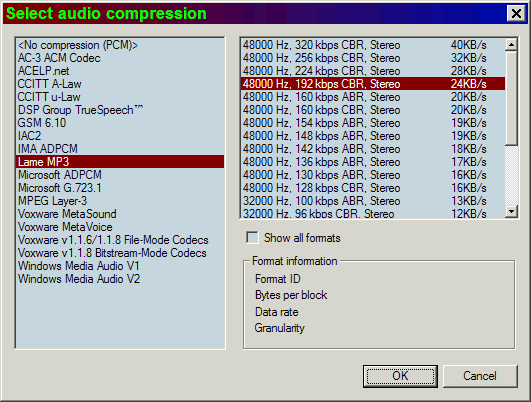Click the Cancel button
This screenshot has width=531, height=402.
(480, 376)
